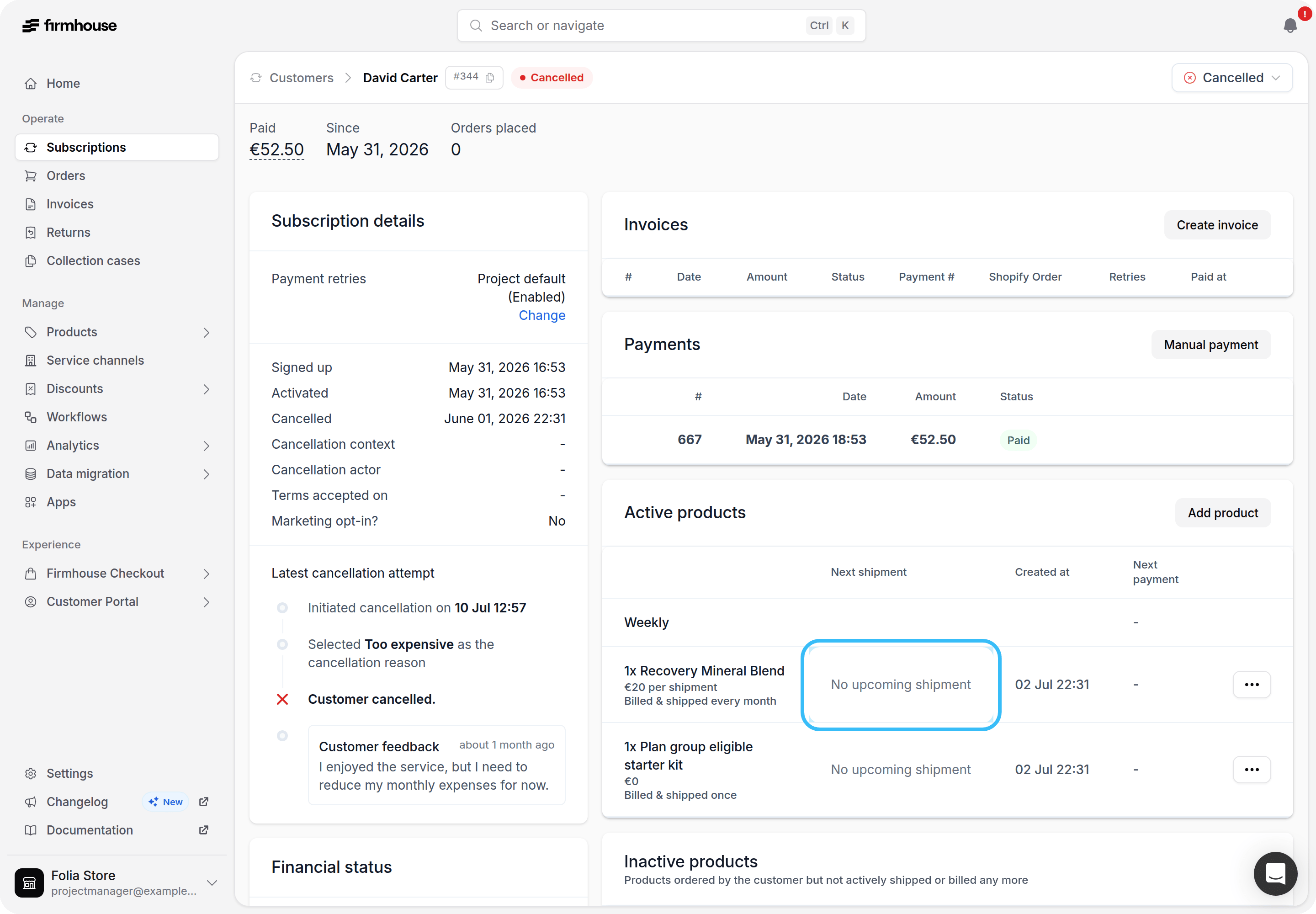
Task: Go to Home in sidebar
Action: [x=117, y=84]
